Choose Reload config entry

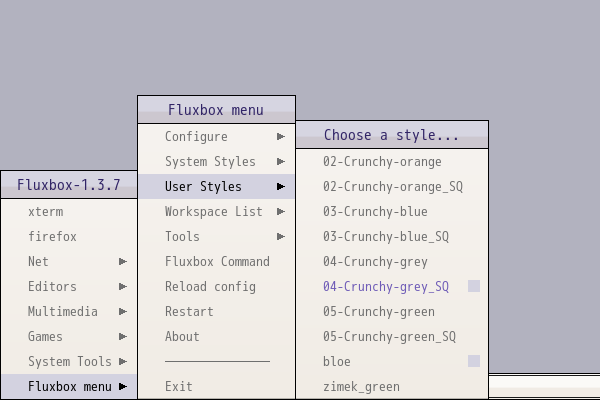[217, 286]
